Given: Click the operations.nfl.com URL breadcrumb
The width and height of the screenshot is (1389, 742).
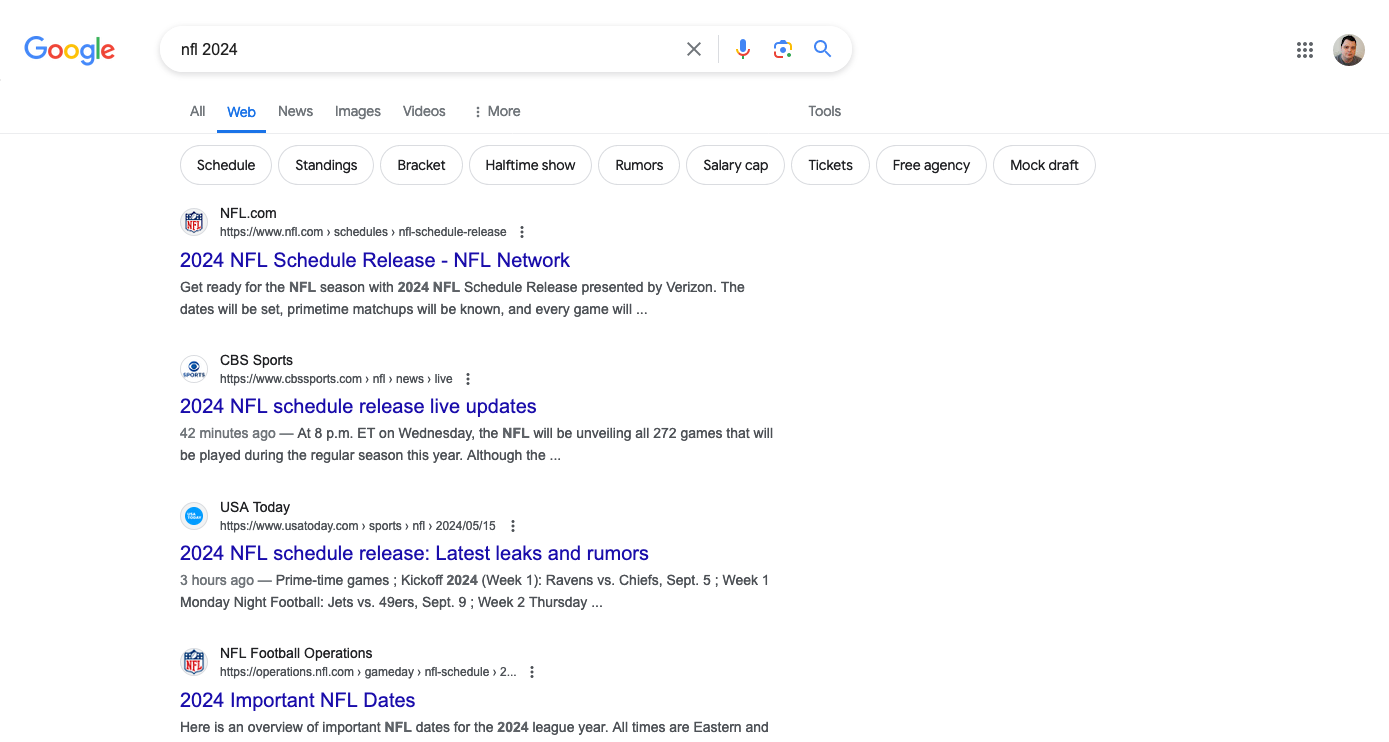Looking at the screenshot, I should pyautogui.click(x=368, y=672).
